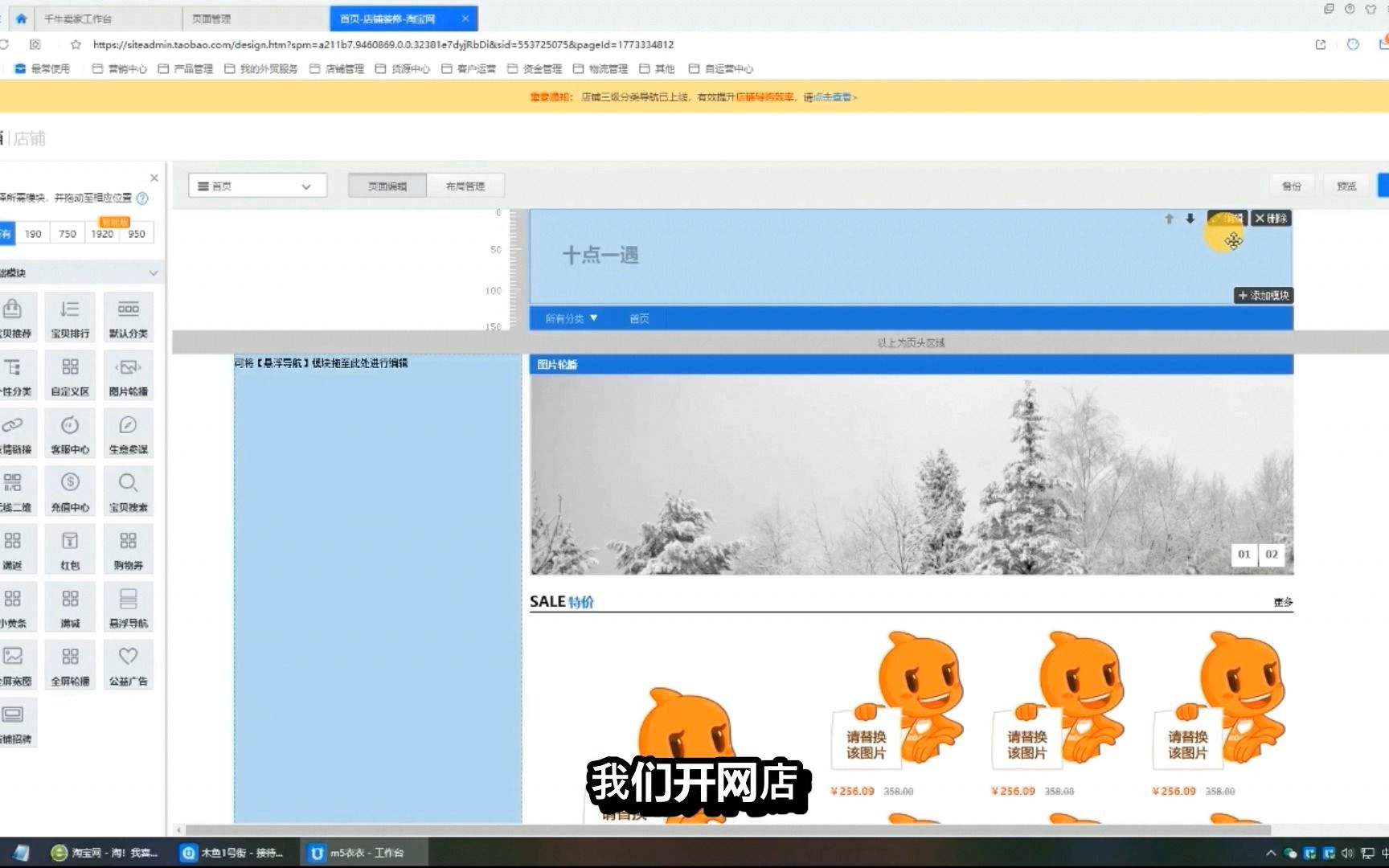This screenshot has width=1389, height=868.
Task: Click the 预览 button
Action: [x=1346, y=186]
